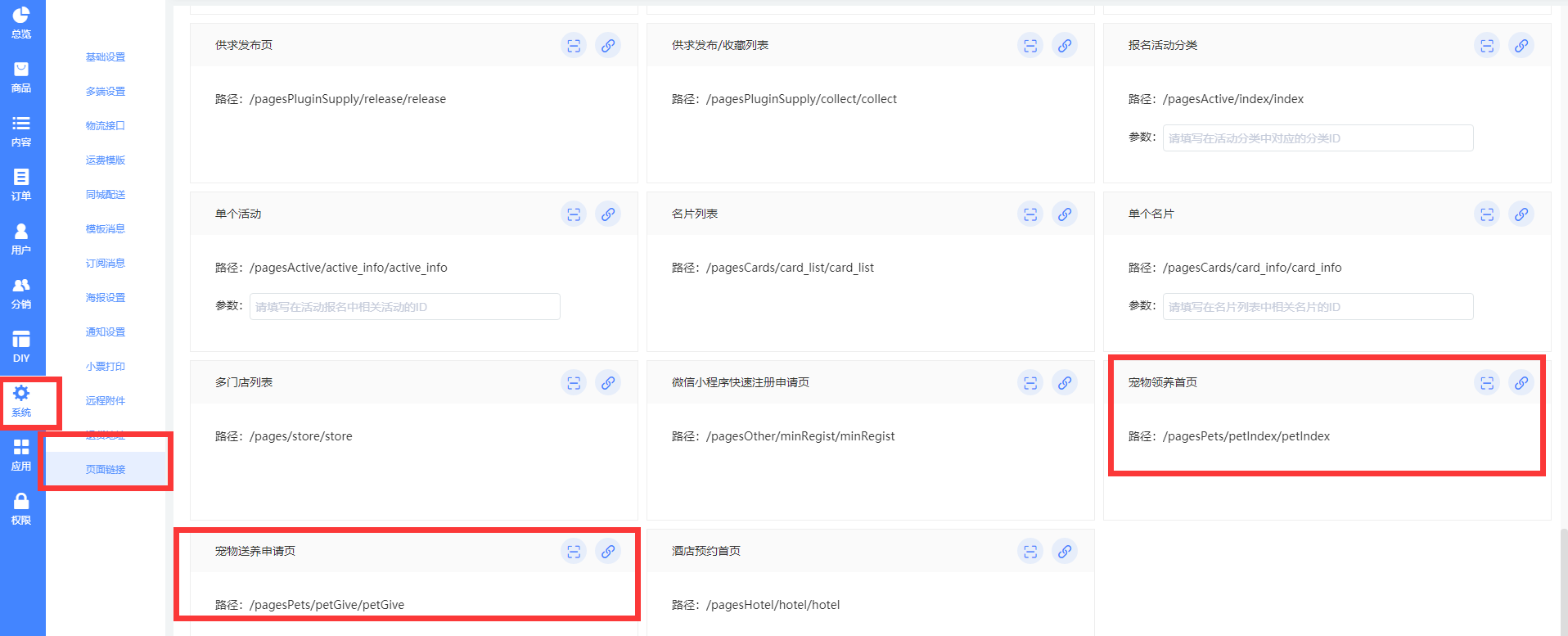The image size is (1568, 636).
Task: Click path text /pagesCards/card_info/card_info
Action: [1252, 268]
